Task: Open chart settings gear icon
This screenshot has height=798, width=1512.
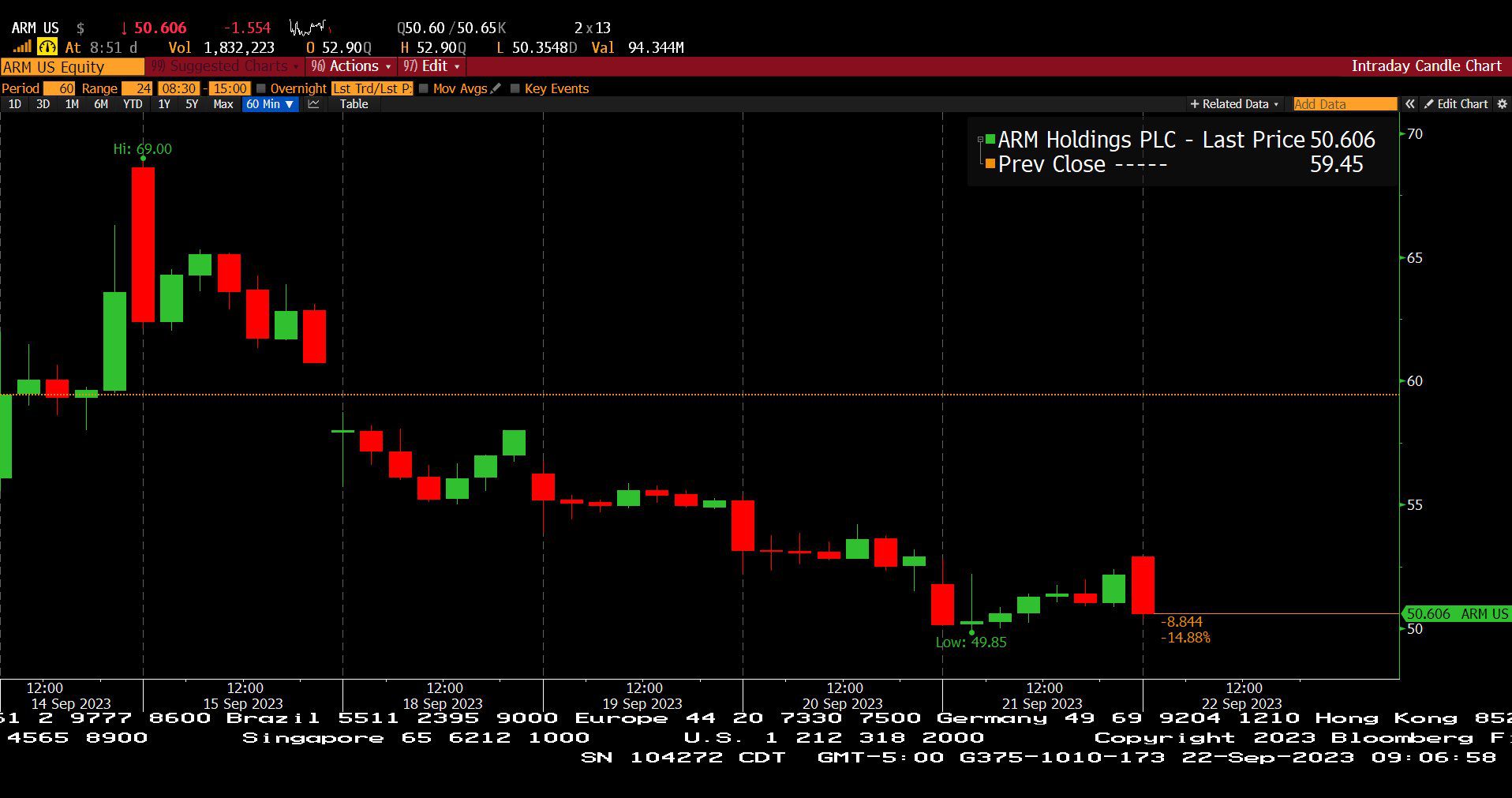Action: point(1502,104)
